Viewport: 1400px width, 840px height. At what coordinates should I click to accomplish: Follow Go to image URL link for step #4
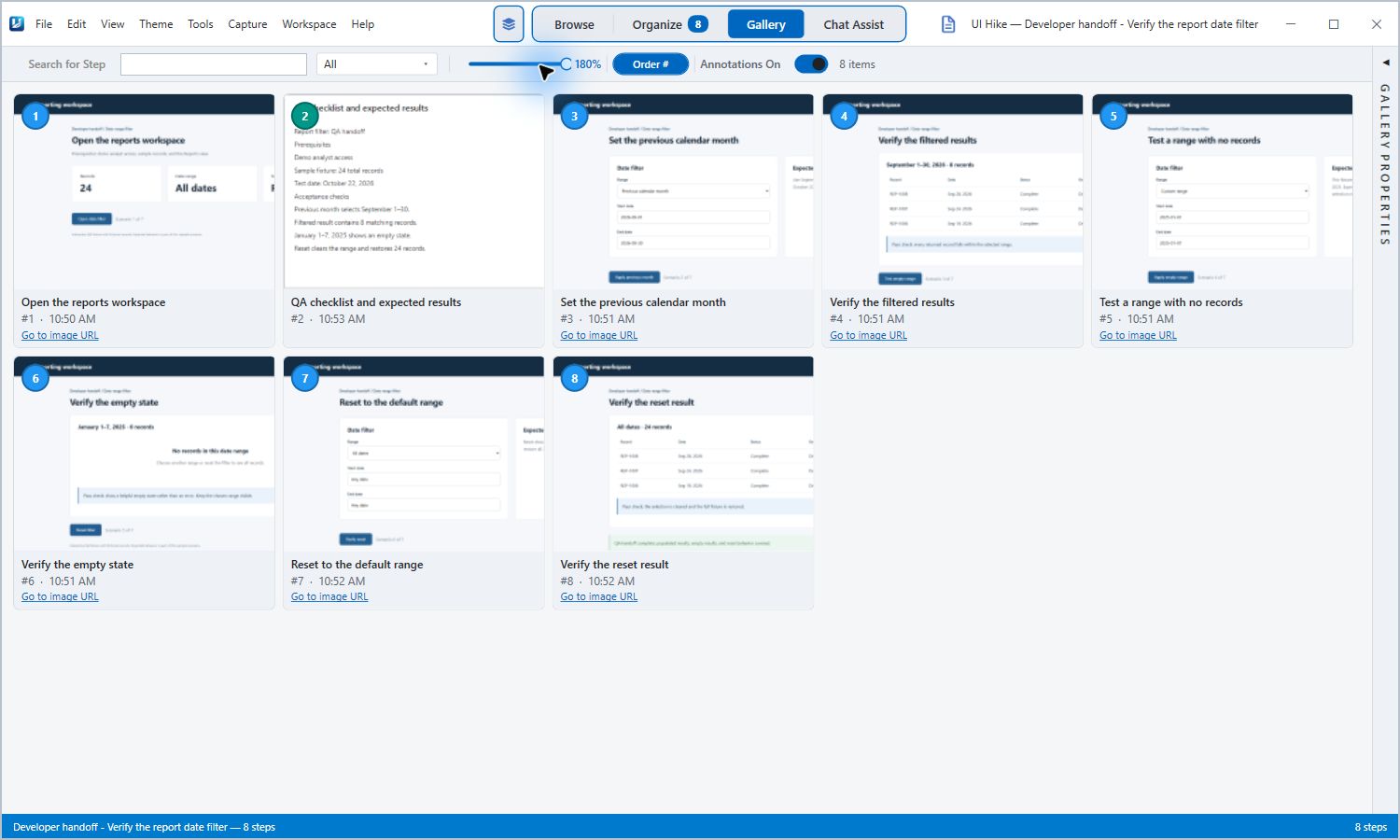click(869, 335)
